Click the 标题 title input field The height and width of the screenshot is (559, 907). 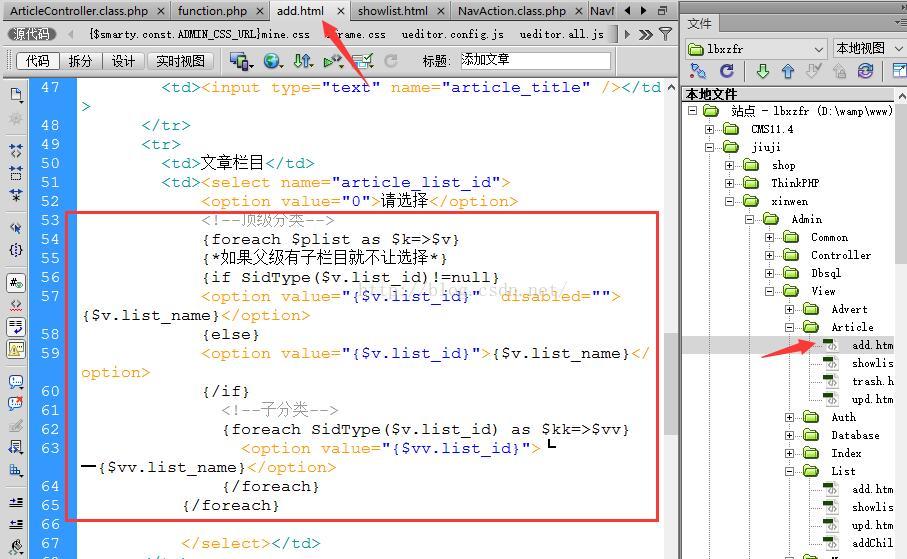click(535, 60)
